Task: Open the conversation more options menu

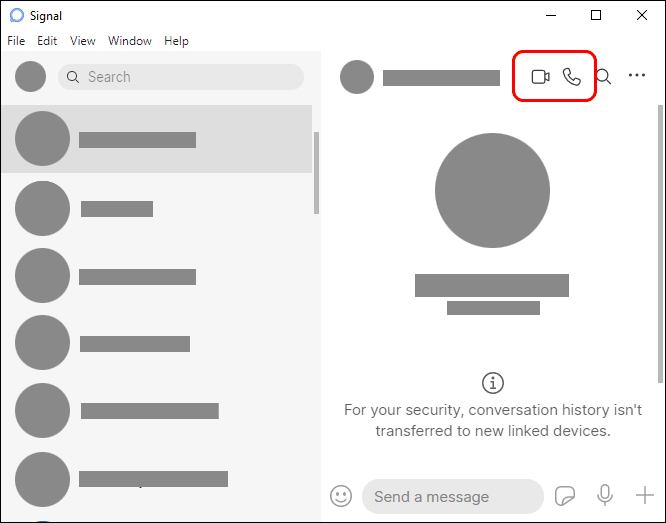Action: [637, 75]
